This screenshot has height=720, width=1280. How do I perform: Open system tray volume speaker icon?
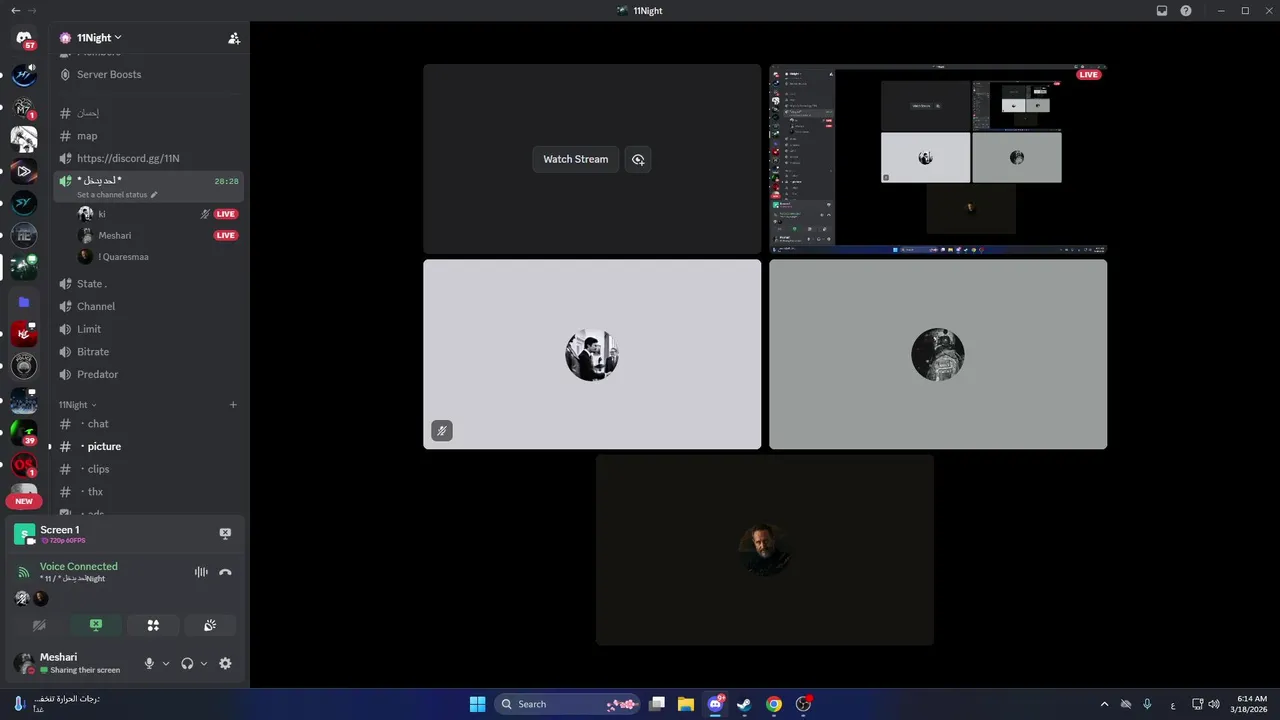click(1214, 704)
